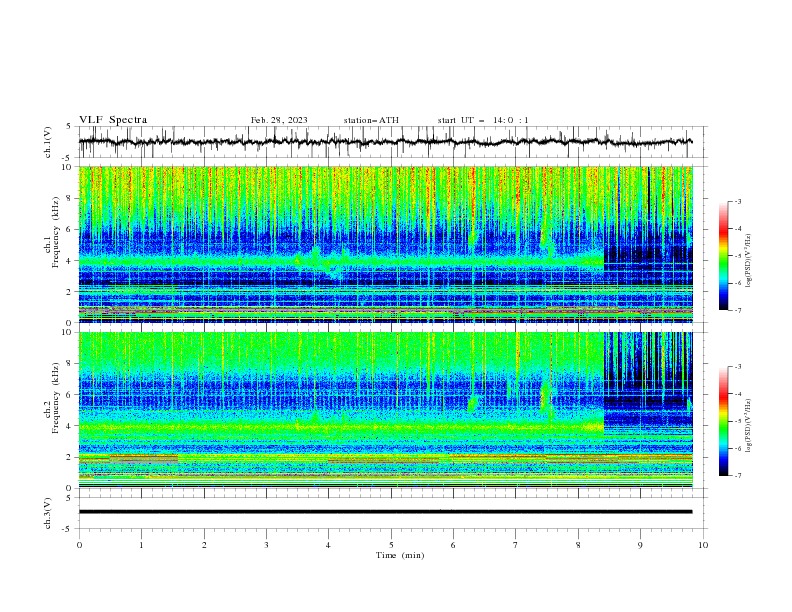Click the ch.2 colorbar log(PSD) label

click(x=748, y=426)
